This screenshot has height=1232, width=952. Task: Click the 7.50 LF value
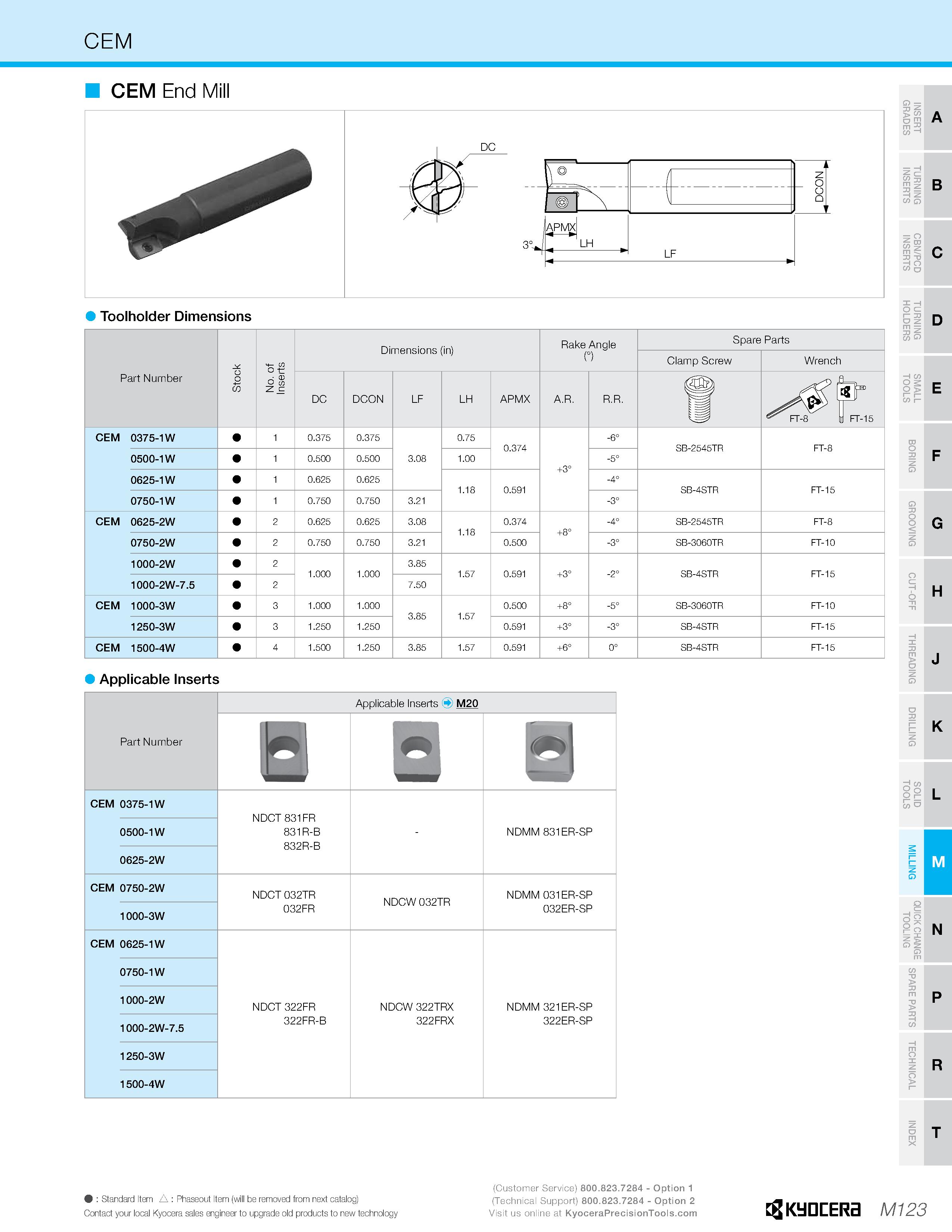click(x=417, y=585)
